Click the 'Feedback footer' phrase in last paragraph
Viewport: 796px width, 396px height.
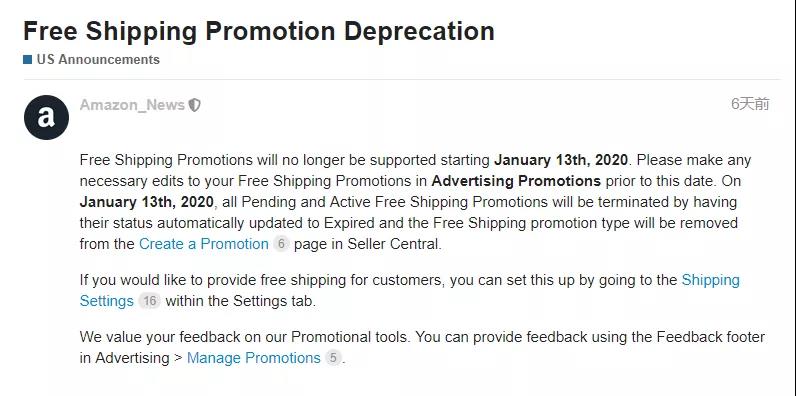click(x=711, y=337)
